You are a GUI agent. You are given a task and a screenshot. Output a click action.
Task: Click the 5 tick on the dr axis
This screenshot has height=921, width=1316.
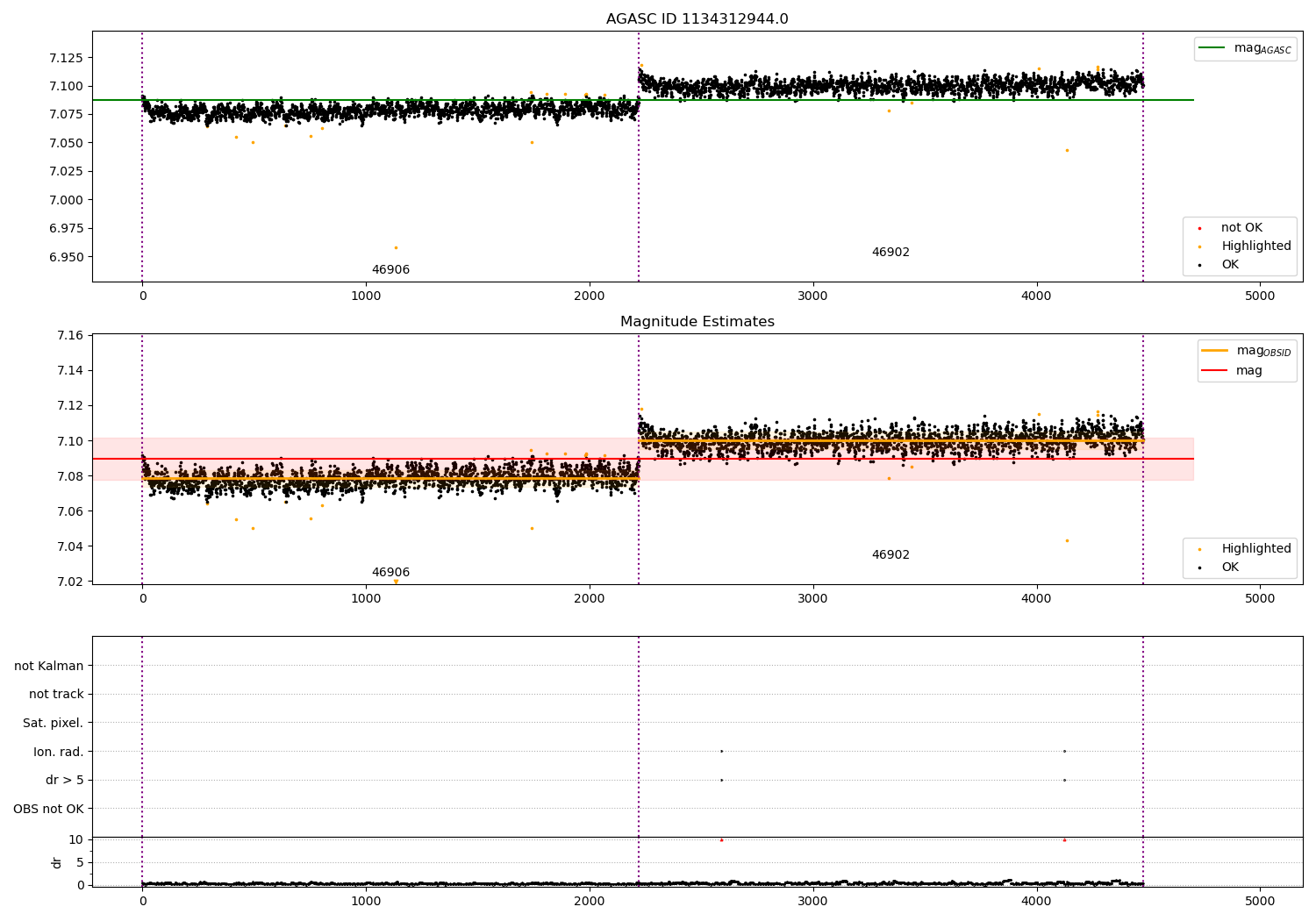point(80,862)
